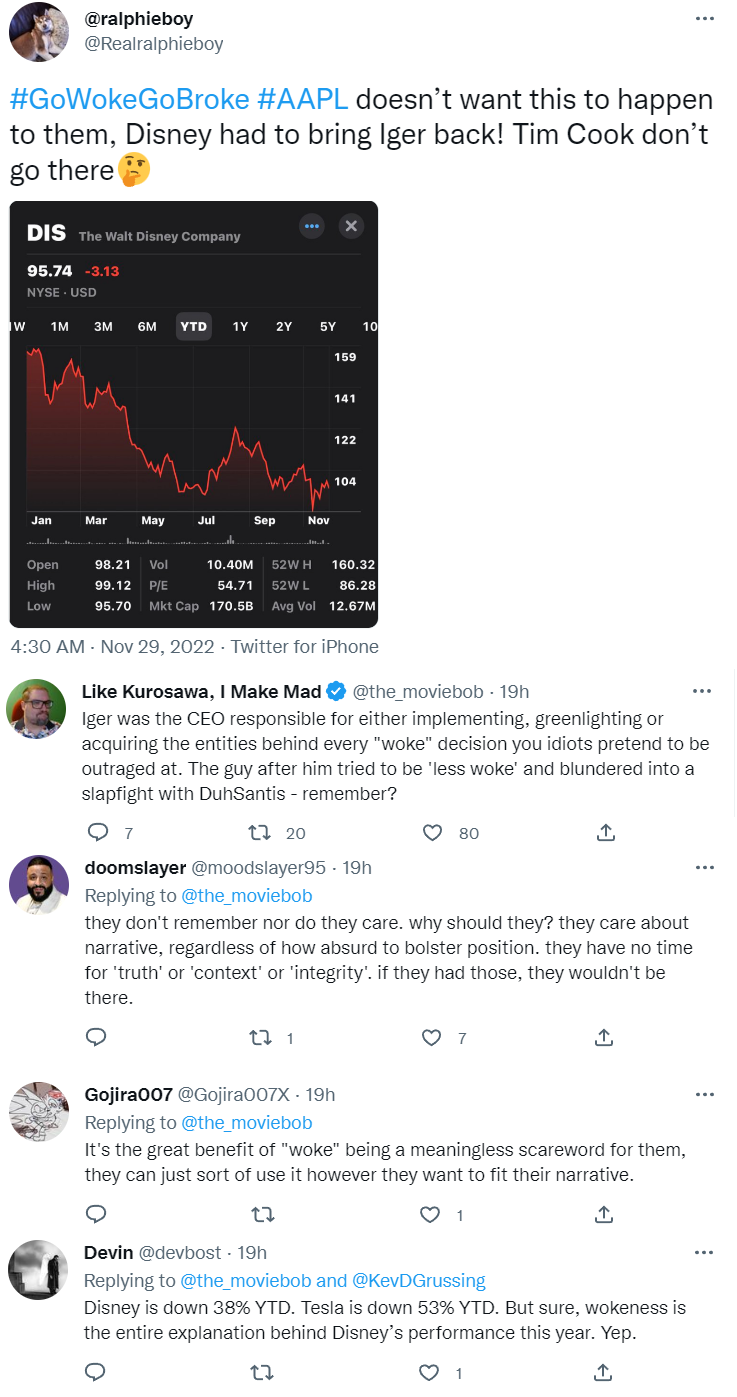Share the Gojira007 tweet
The width and height of the screenshot is (737, 1397).
tap(604, 1215)
